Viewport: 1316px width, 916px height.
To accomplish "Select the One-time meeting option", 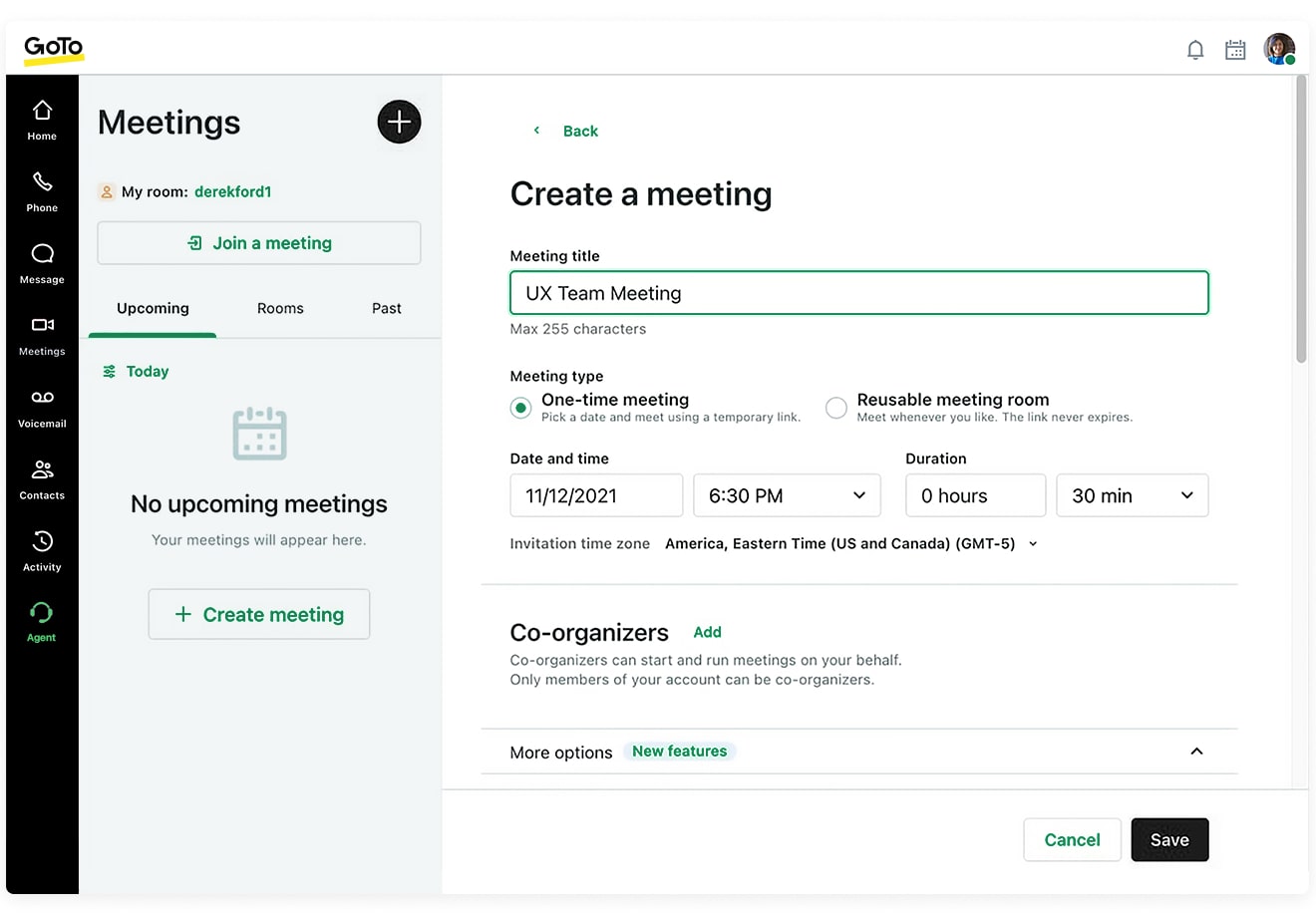I will [x=520, y=408].
